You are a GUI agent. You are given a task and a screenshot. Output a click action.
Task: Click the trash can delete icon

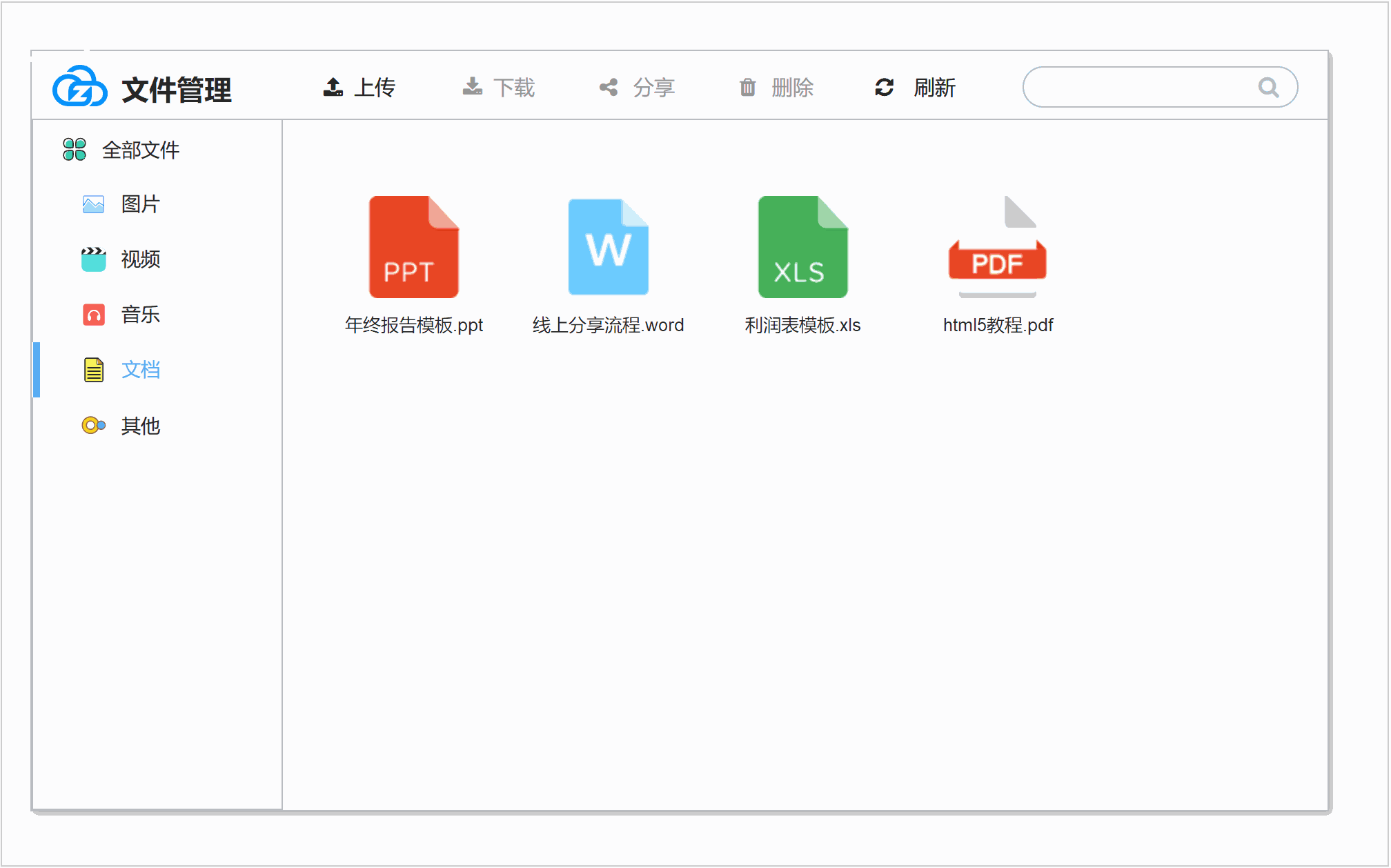click(x=747, y=88)
